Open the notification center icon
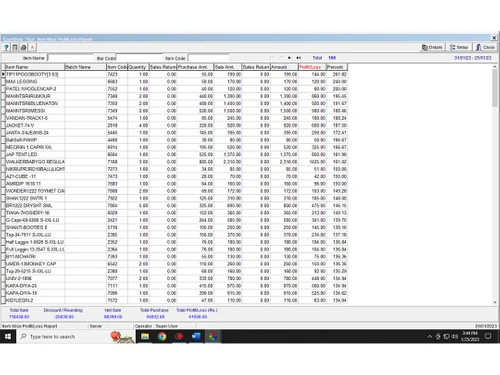500x375 pixels. click(x=488, y=337)
